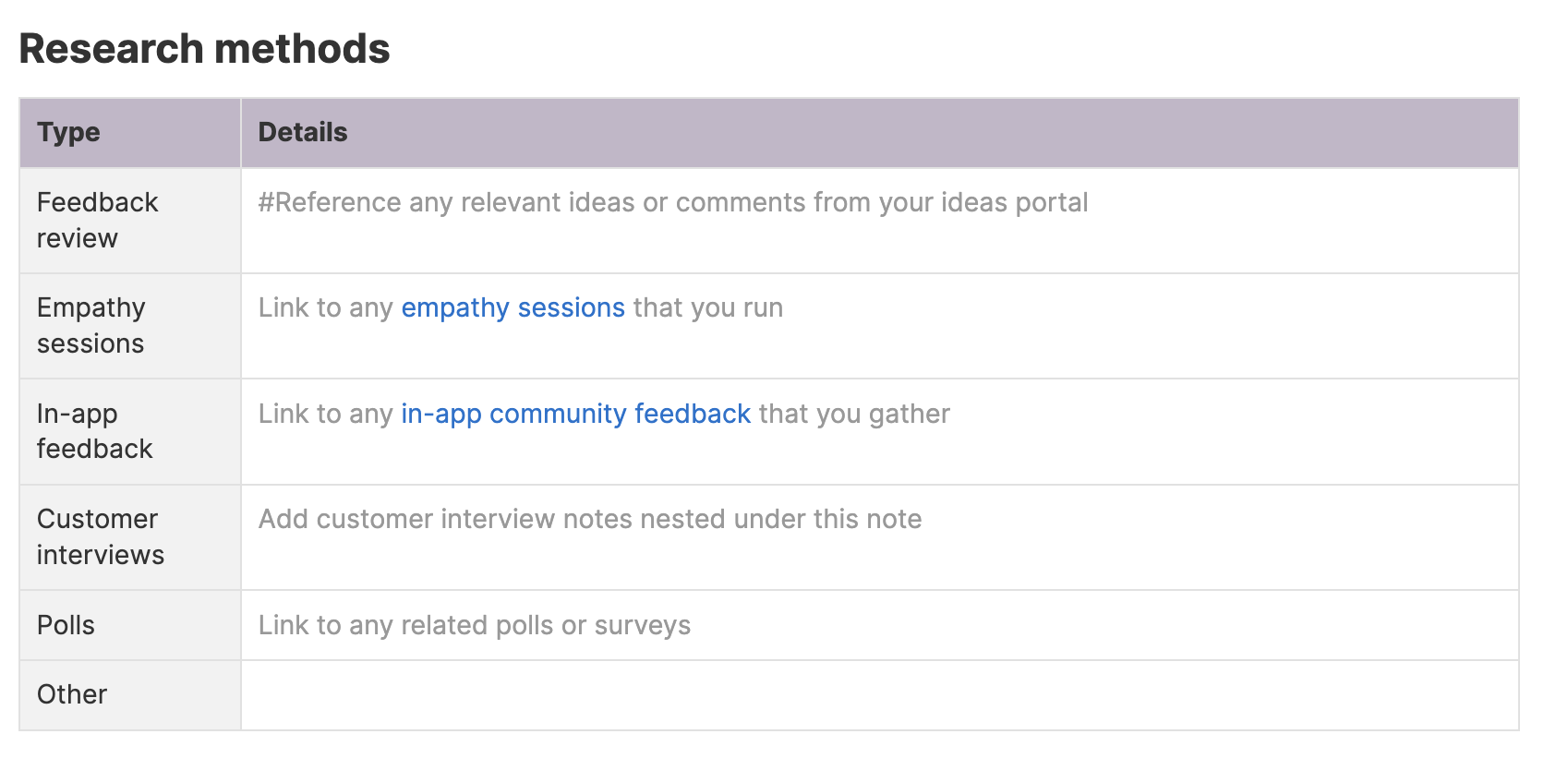
Task: Click 'Link to any related polls or surveys' text
Action: click(x=474, y=625)
